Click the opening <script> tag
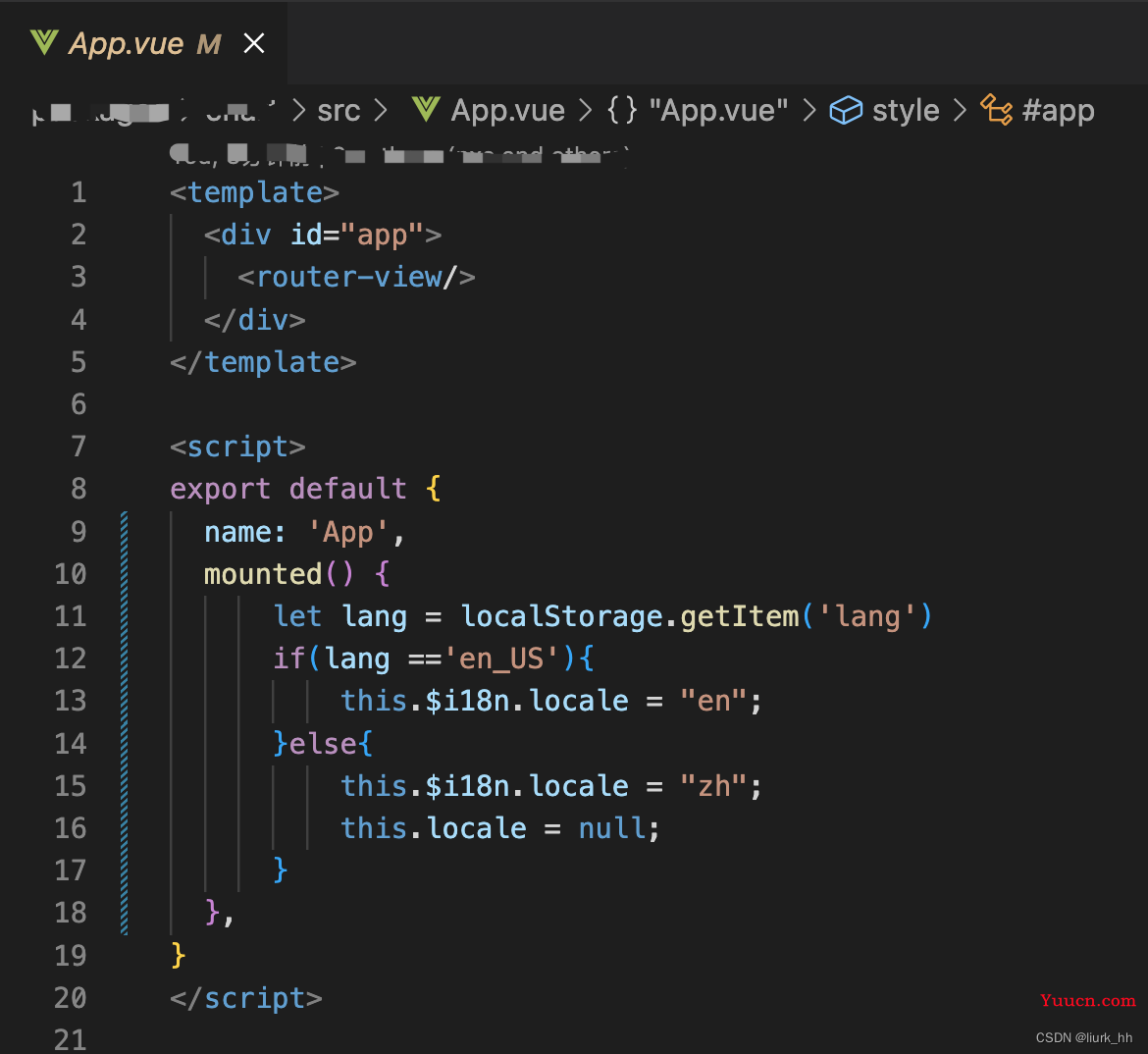 tap(238, 447)
